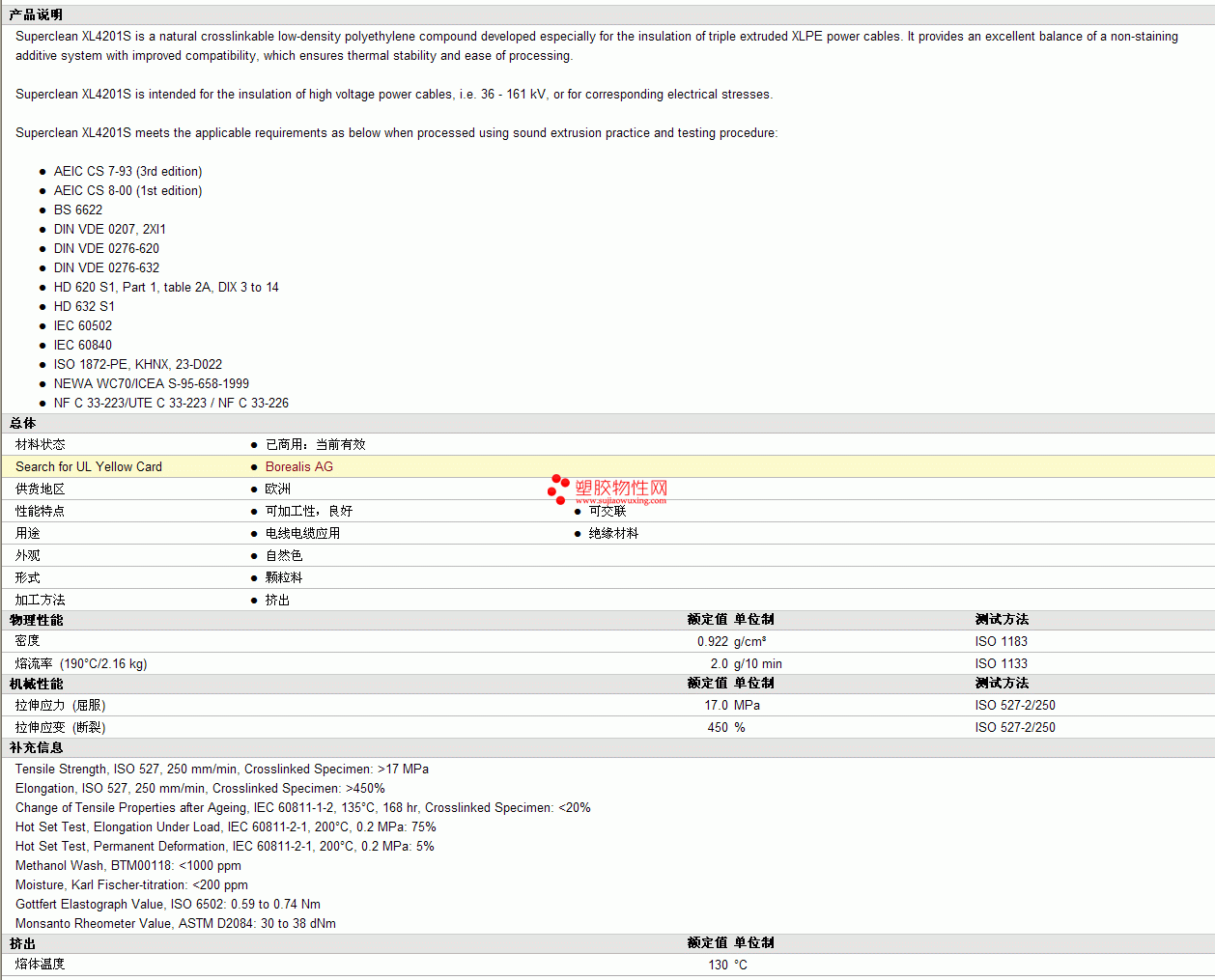Select the HD 632 S1 entry
1215x980 pixels.
pos(84,306)
